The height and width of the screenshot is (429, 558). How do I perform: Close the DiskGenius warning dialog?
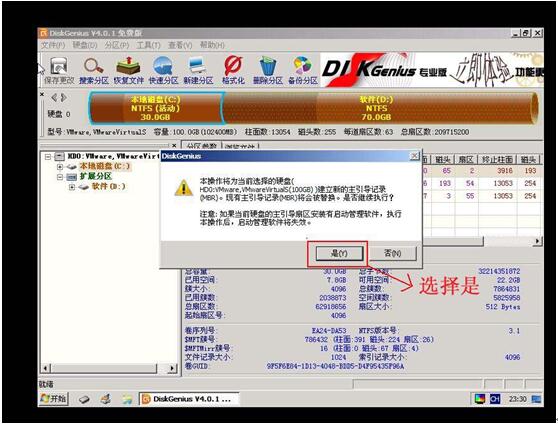(x=415, y=156)
